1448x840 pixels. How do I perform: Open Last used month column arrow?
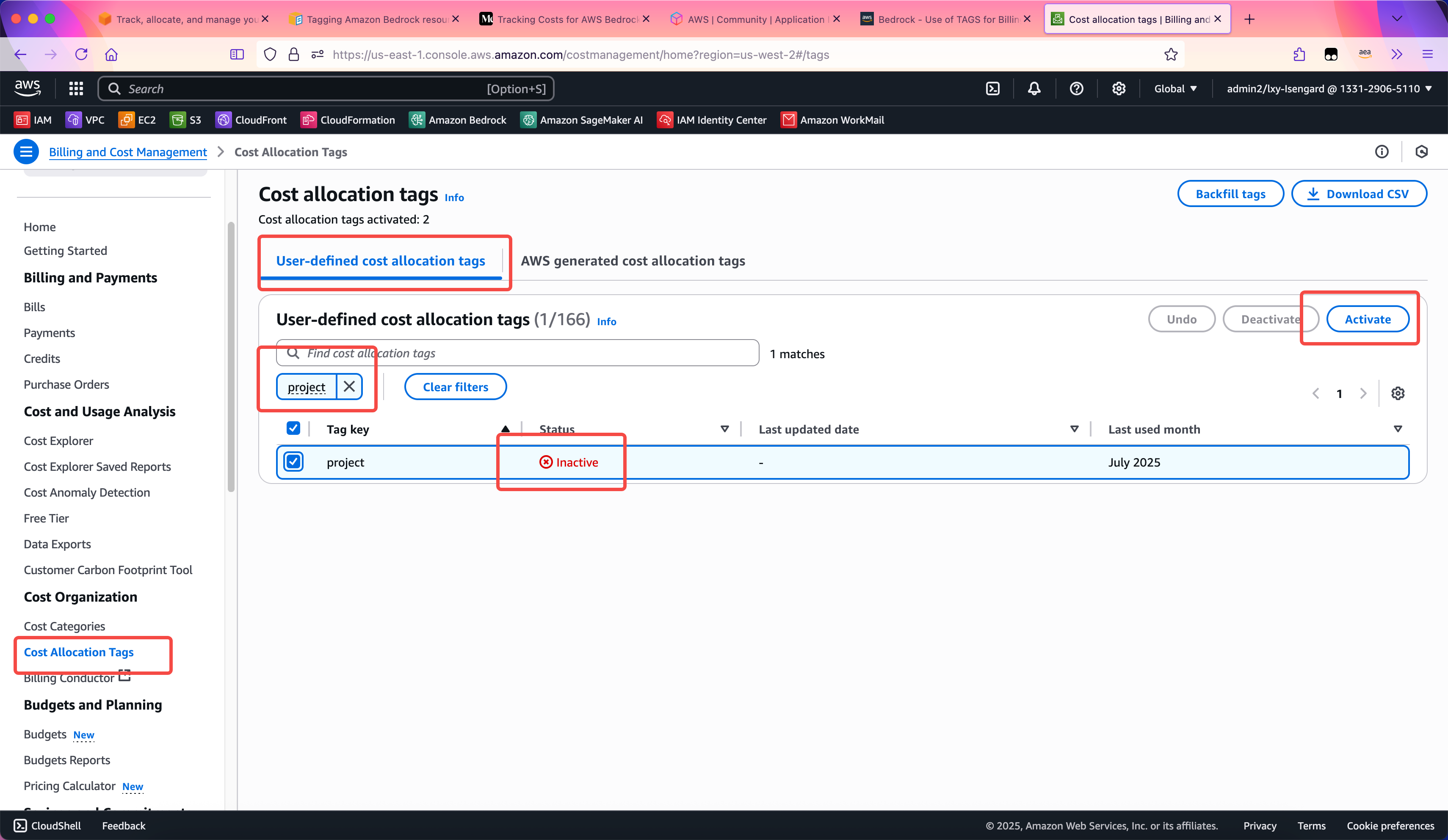1398,429
